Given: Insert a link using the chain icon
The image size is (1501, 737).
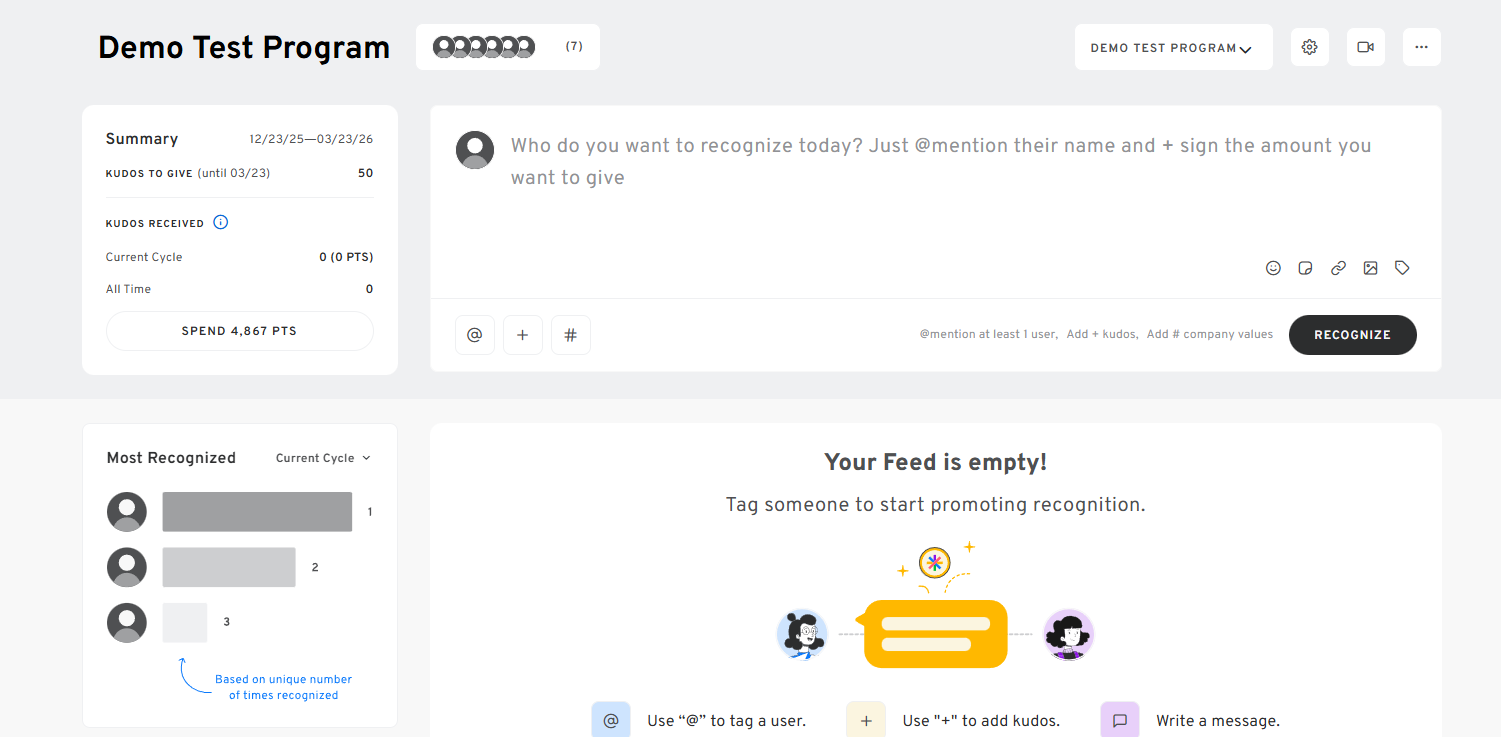Looking at the screenshot, I should coord(1338,268).
